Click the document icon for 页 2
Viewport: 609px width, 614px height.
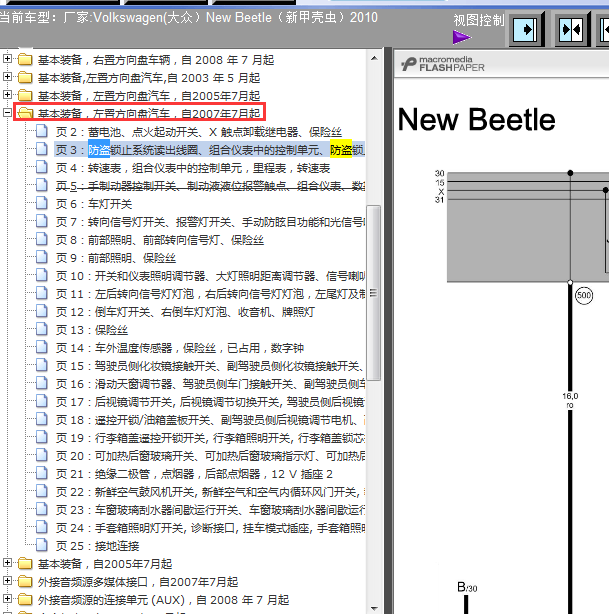pyautogui.click(x=42, y=131)
